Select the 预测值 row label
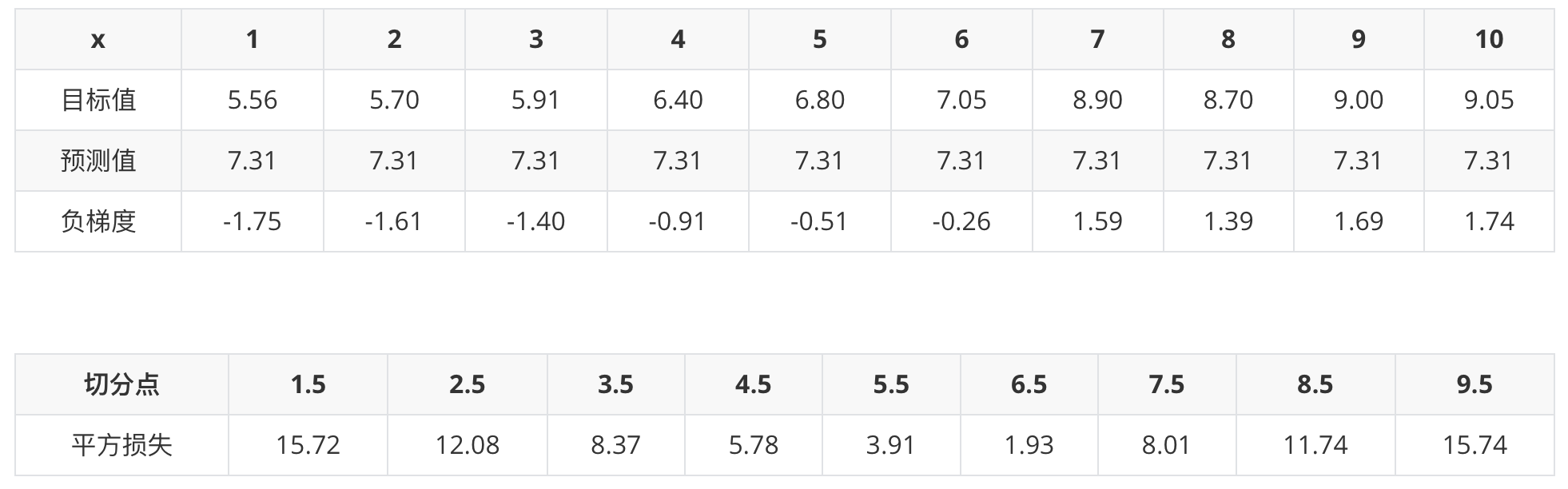 point(98,161)
